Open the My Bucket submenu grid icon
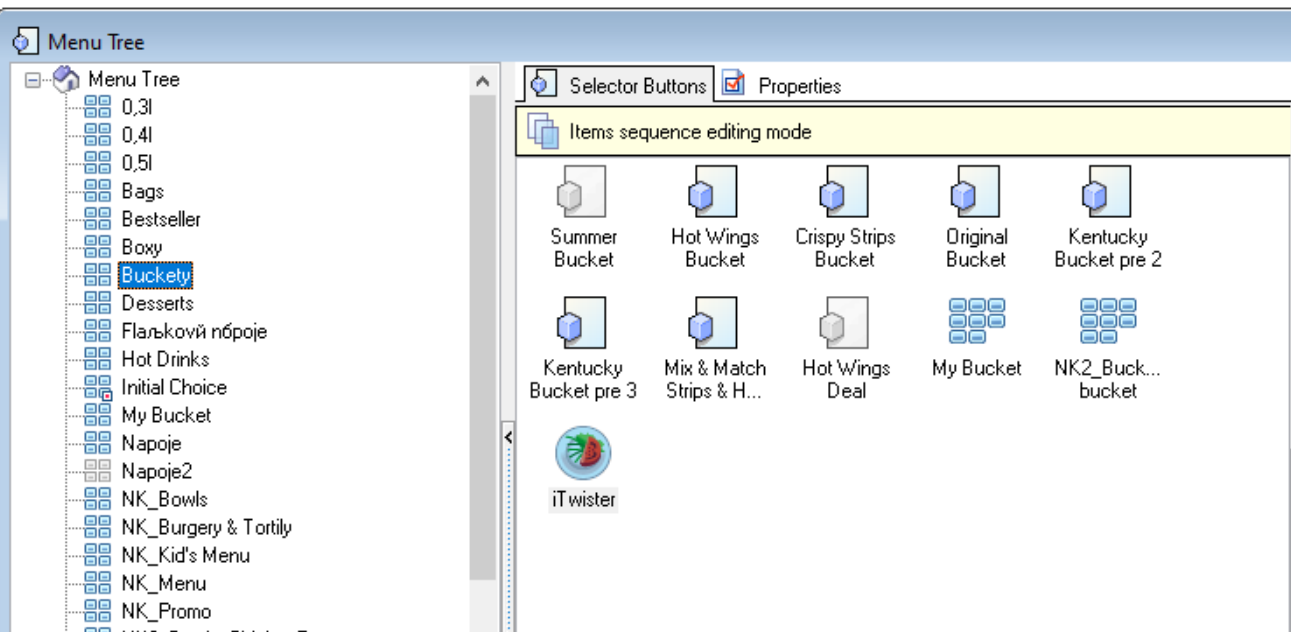 pyautogui.click(x=975, y=322)
